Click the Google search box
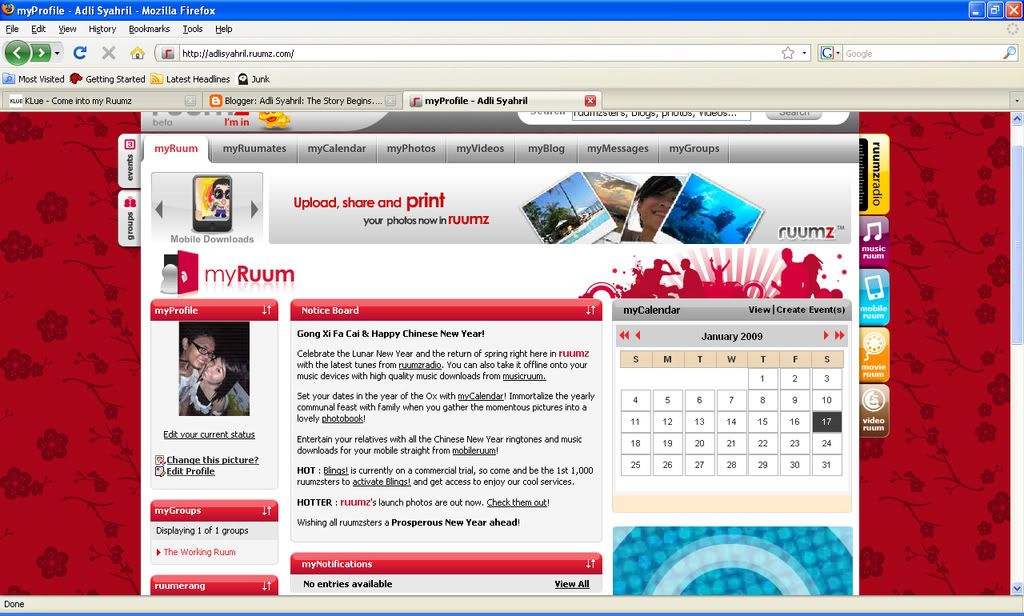 922,54
